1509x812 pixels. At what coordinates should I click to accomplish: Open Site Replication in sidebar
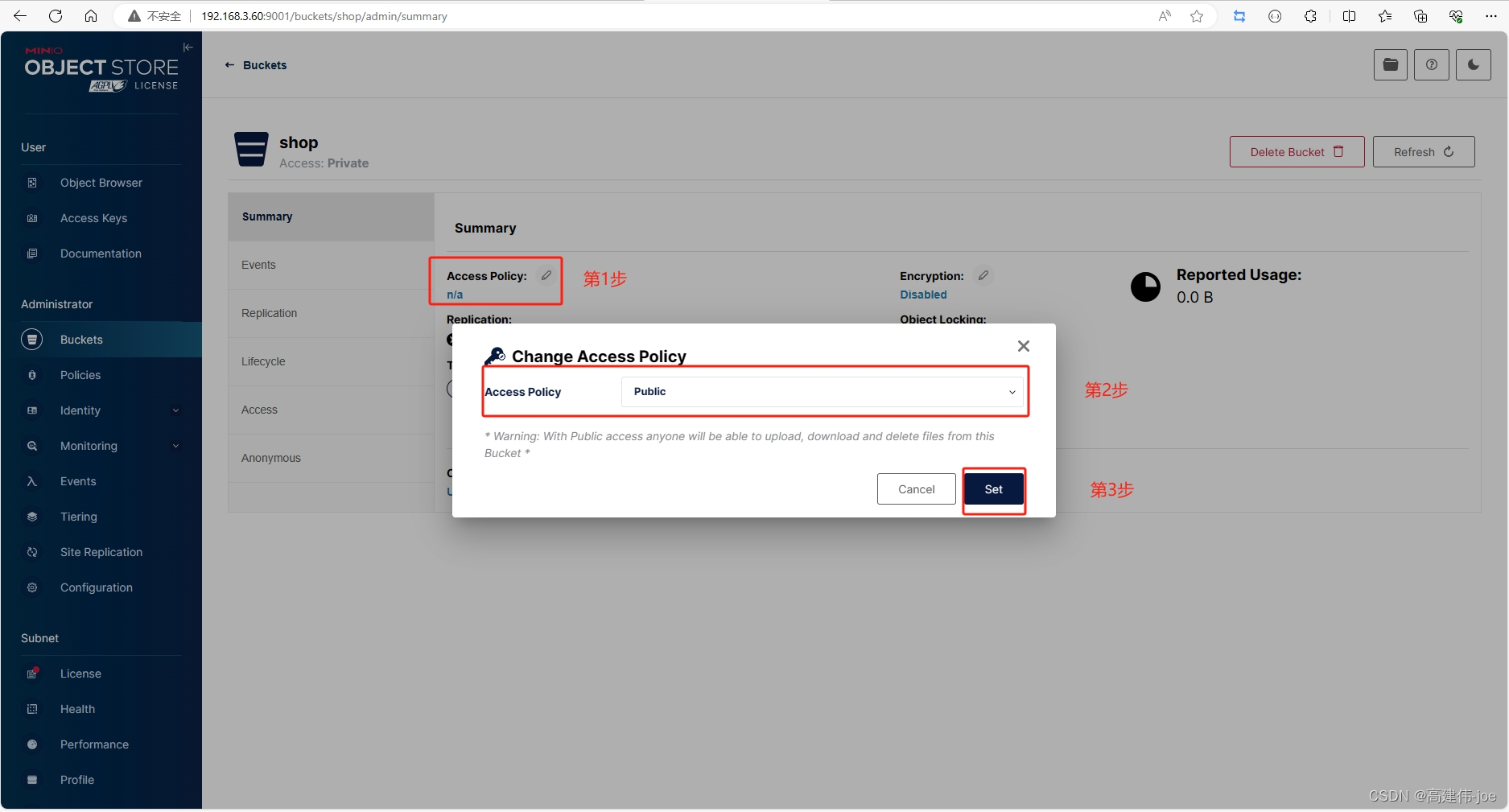click(101, 552)
